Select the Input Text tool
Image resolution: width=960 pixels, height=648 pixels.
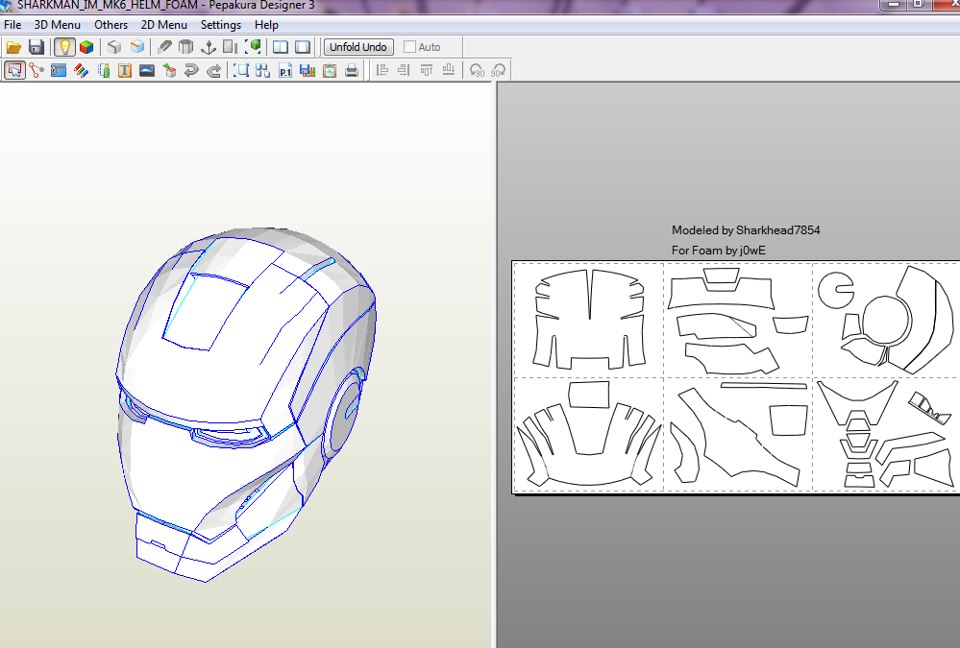(125, 70)
